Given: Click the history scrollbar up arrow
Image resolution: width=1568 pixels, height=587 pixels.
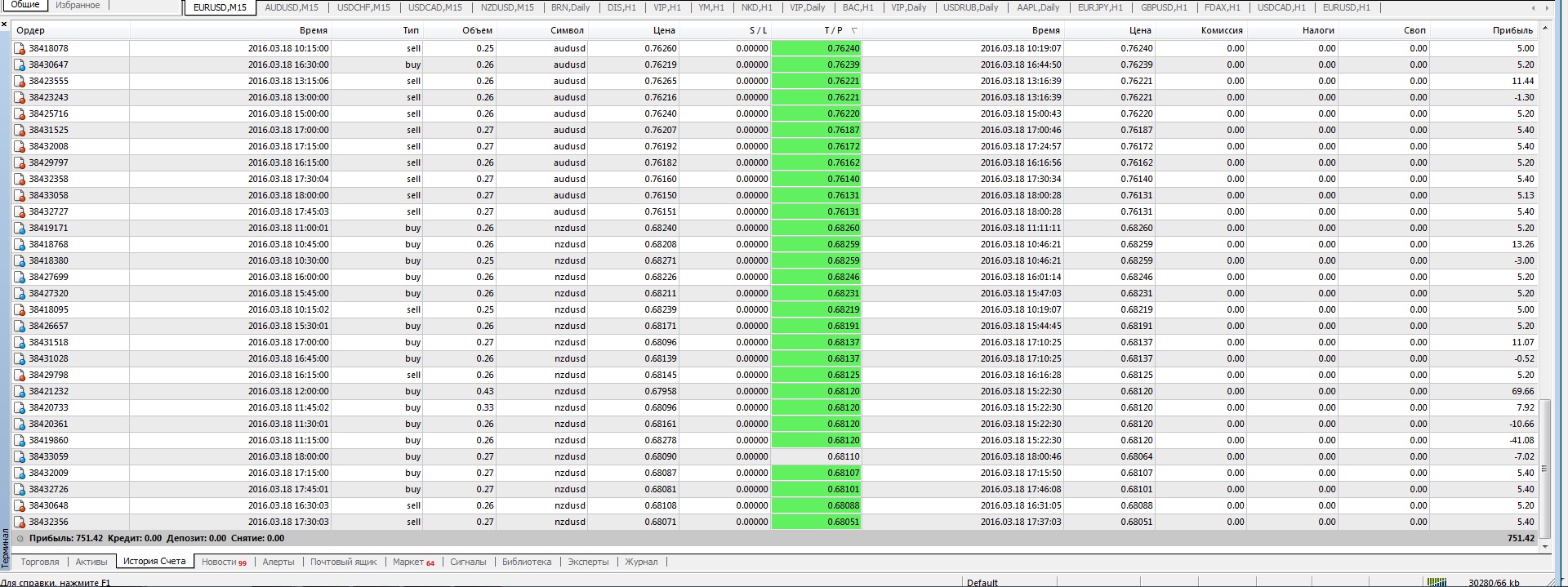Looking at the screenshot, I should (x=1544, y=29).
